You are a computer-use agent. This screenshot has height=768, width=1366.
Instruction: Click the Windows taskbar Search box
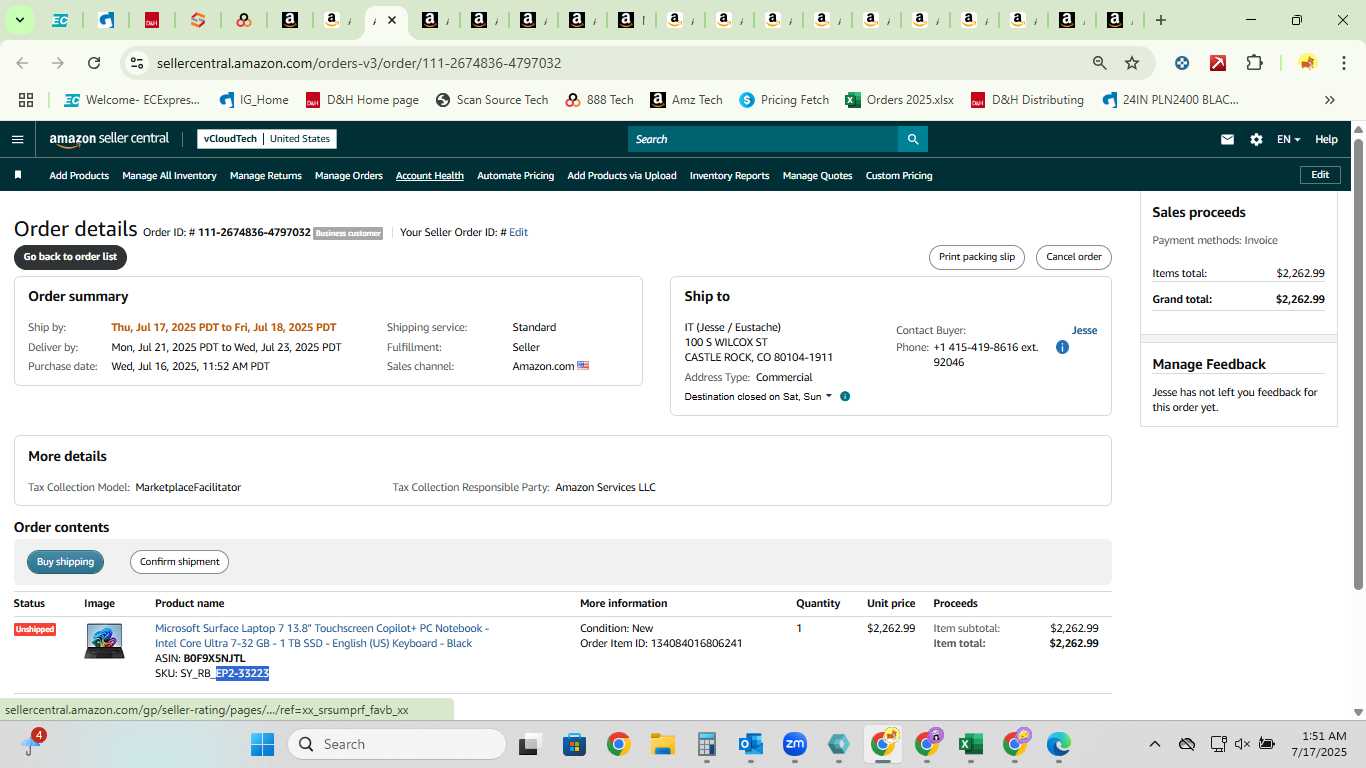[397, 744]
